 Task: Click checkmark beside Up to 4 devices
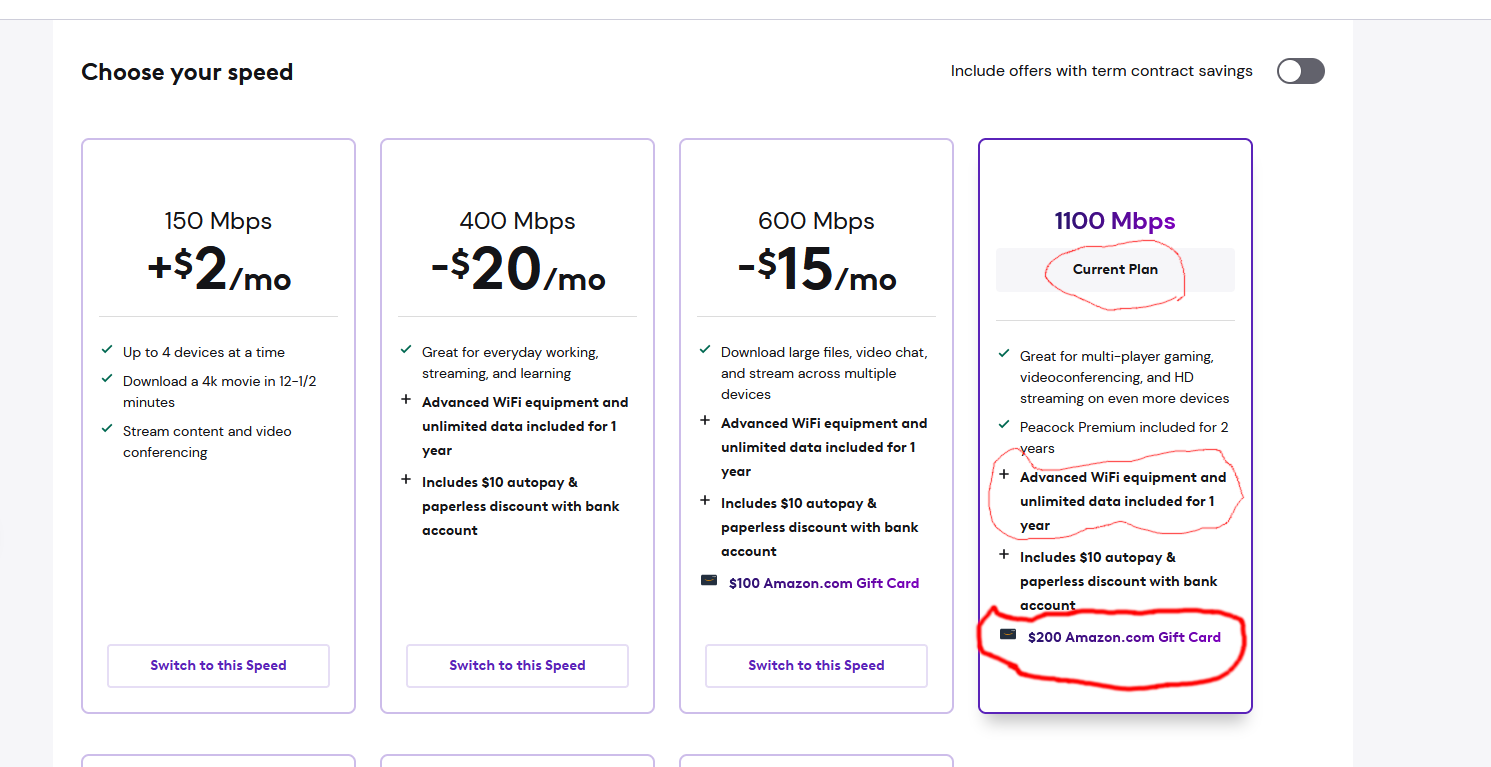107,350
